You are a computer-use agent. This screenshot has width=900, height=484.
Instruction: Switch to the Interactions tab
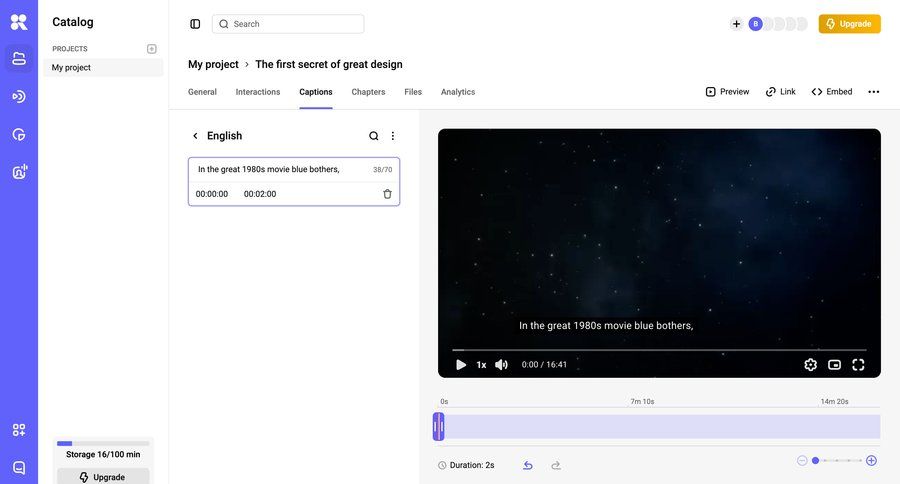pyautogui.click(x=258, y=92)
